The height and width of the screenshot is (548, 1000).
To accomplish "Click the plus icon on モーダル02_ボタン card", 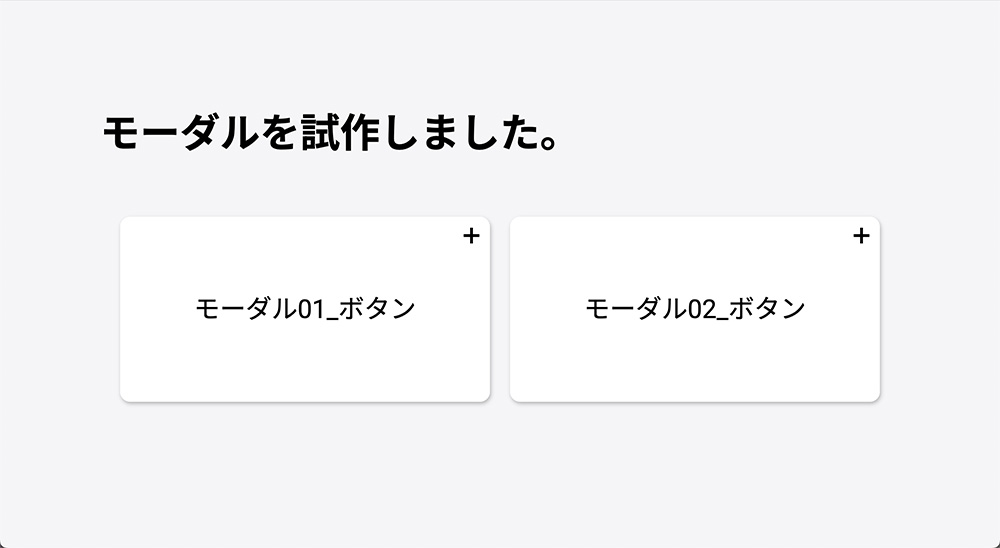I will (x=861, y=236).
